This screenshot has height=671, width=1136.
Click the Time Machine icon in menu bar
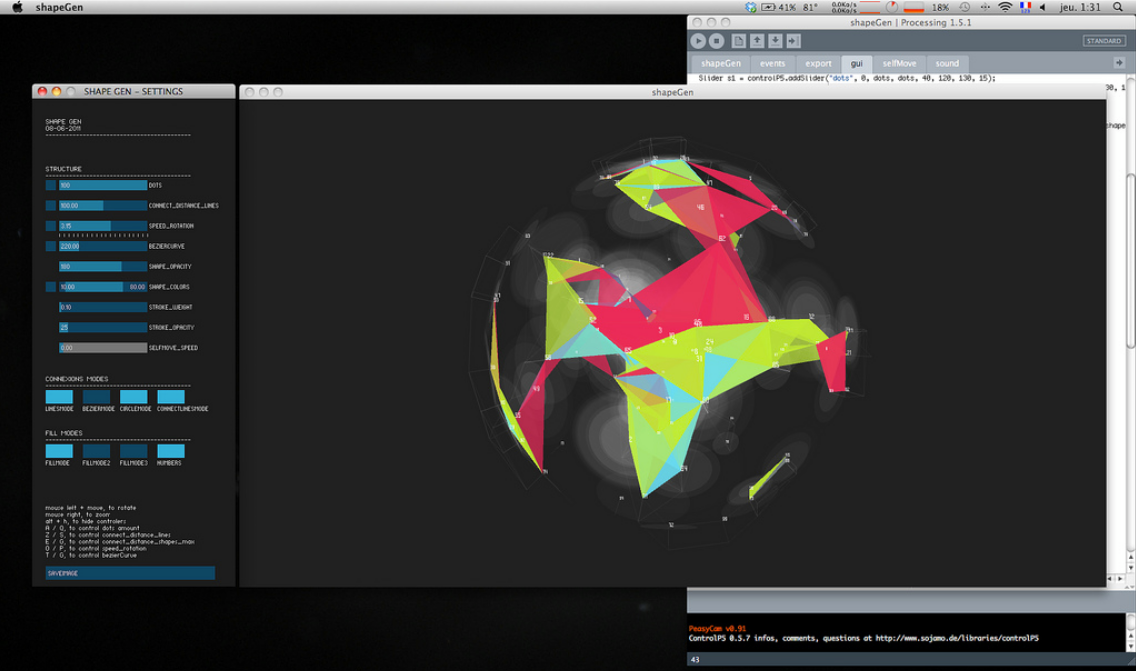click(x=964, y=7)
